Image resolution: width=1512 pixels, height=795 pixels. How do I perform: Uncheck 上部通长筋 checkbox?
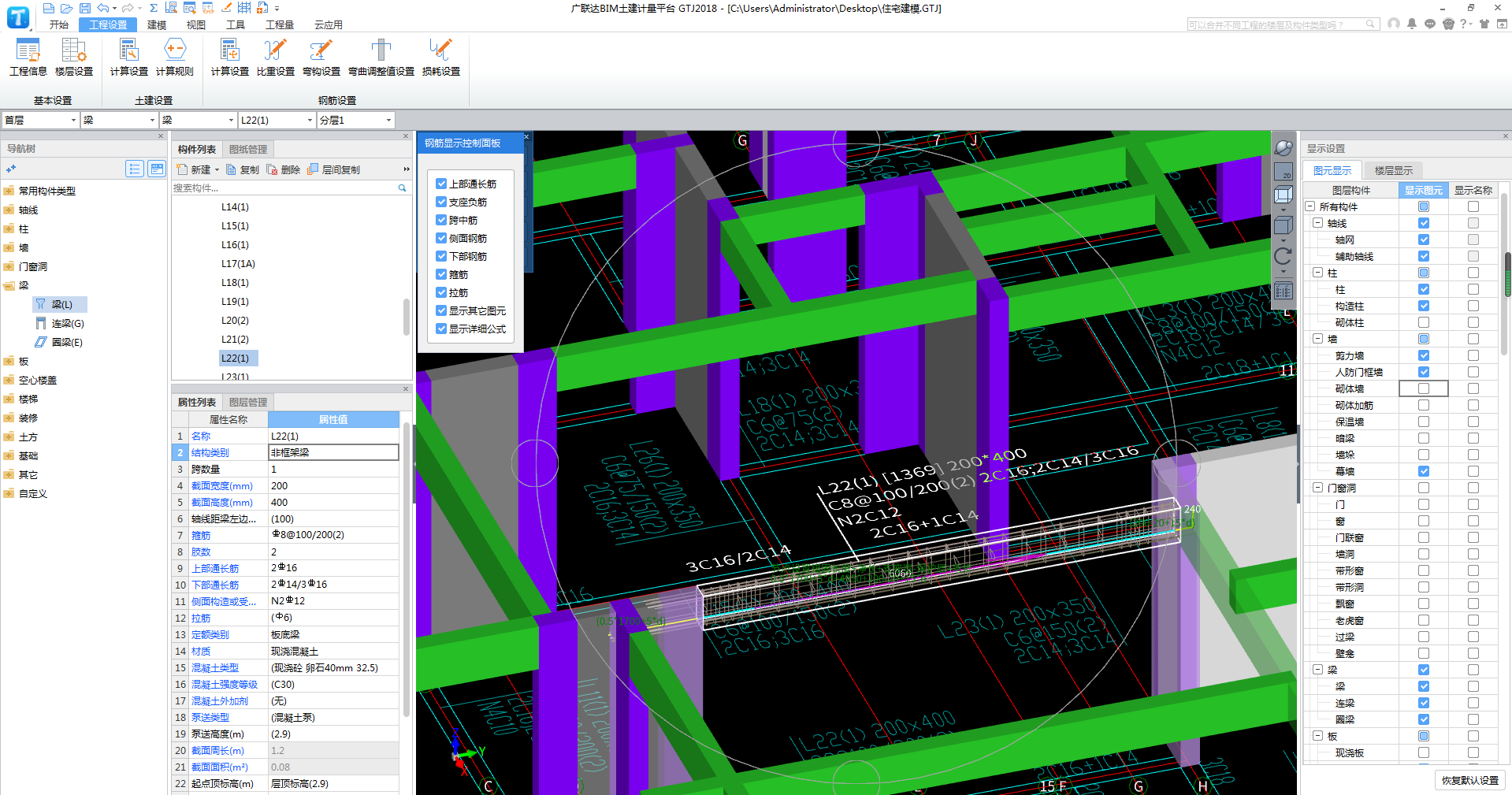(441, 184)
